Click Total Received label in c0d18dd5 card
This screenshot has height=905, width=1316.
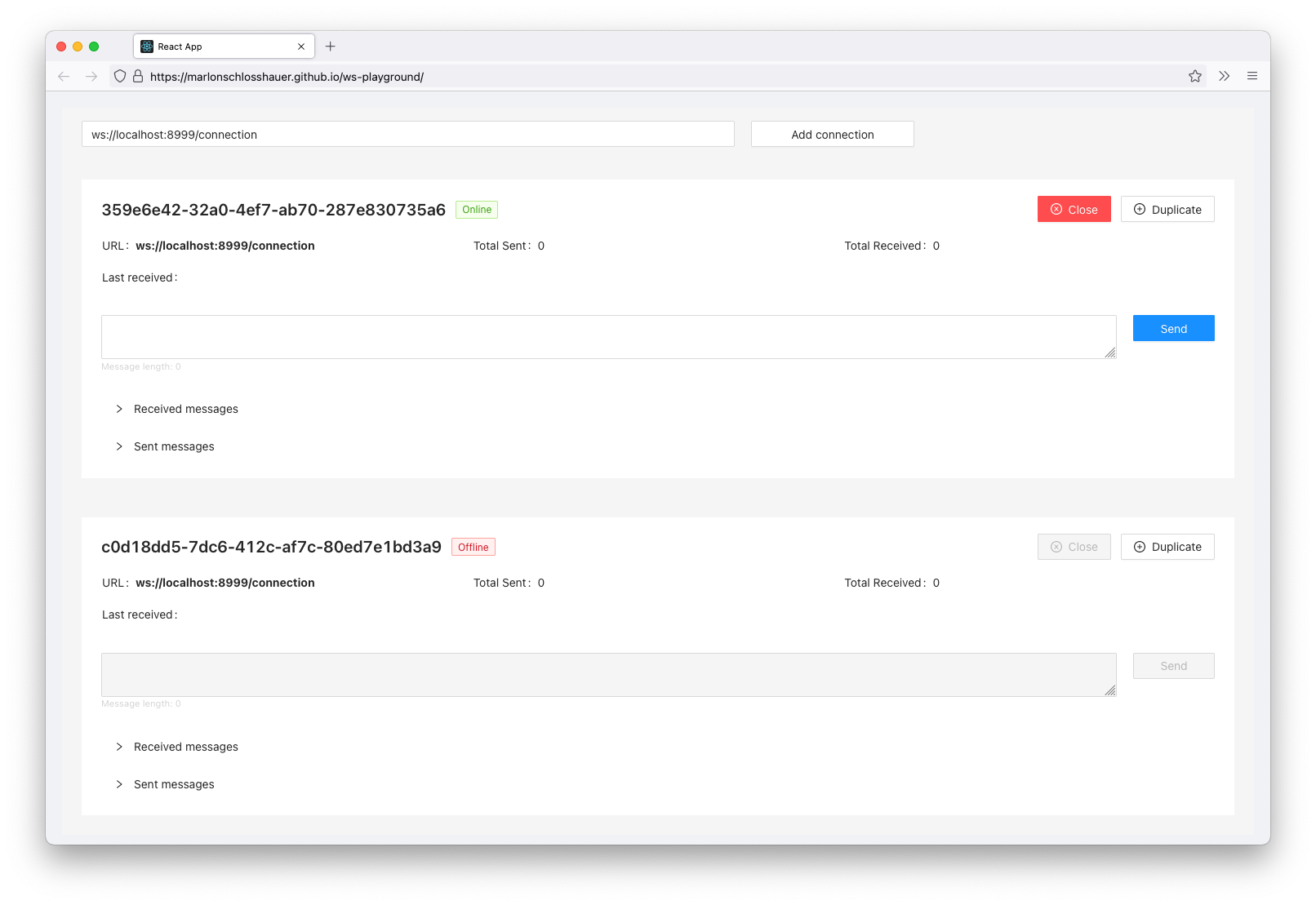885,583
